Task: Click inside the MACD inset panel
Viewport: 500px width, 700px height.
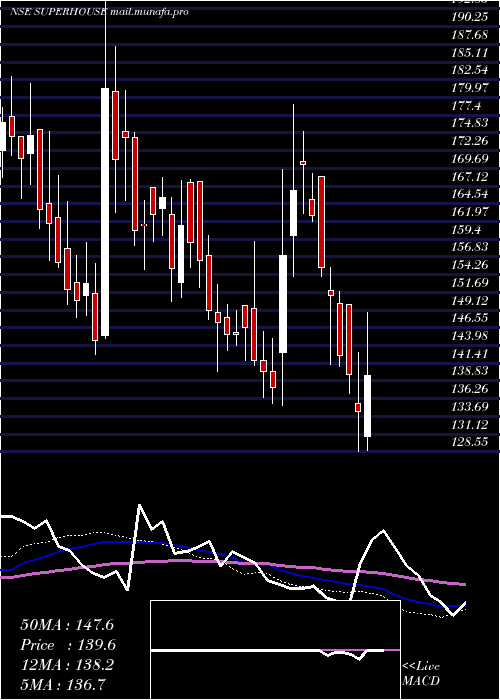Action: tap(275, 650)
